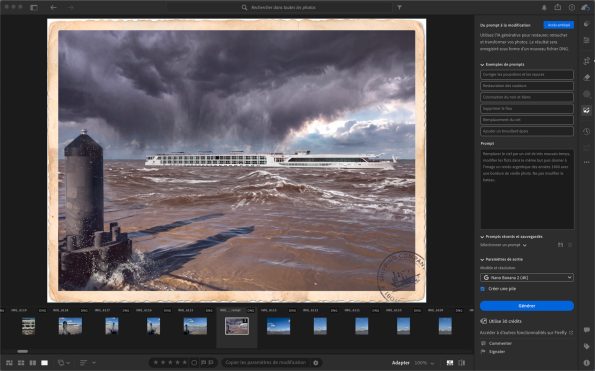Save the current prompt with the disk icon

[560, 245]
